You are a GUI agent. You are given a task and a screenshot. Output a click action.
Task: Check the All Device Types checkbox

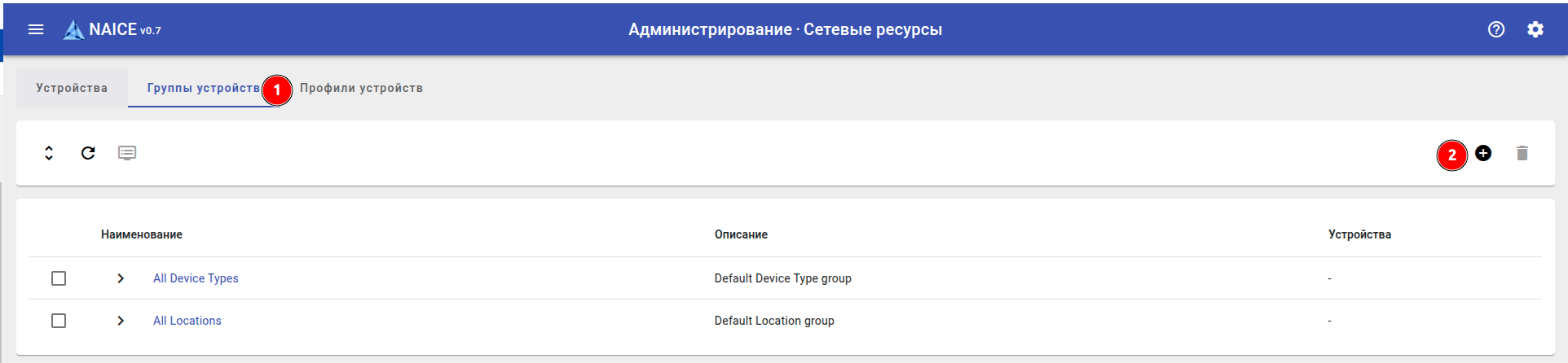59,278
